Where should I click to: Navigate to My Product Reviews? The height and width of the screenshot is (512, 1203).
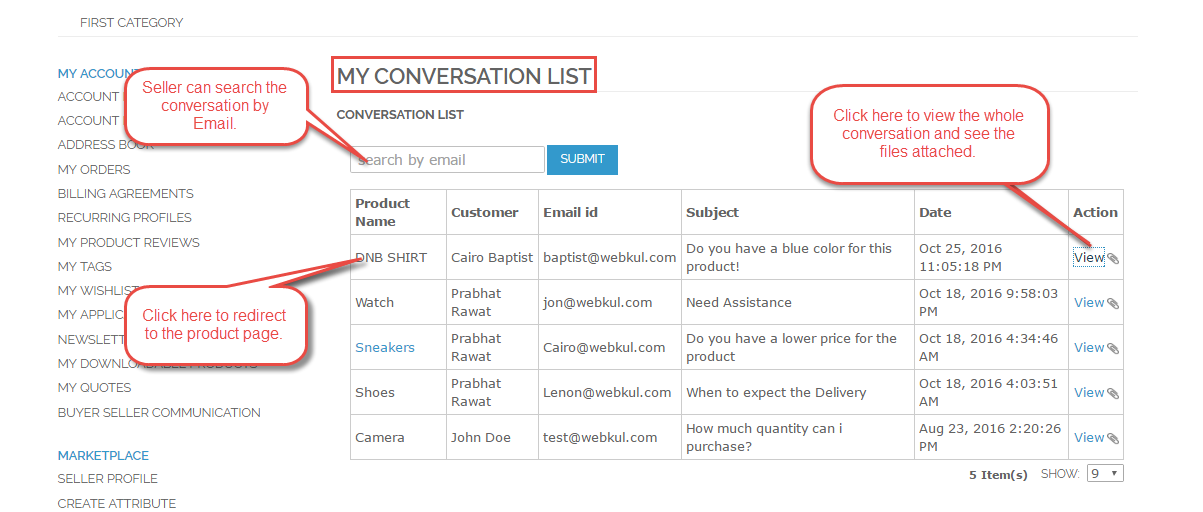[129, 243]
